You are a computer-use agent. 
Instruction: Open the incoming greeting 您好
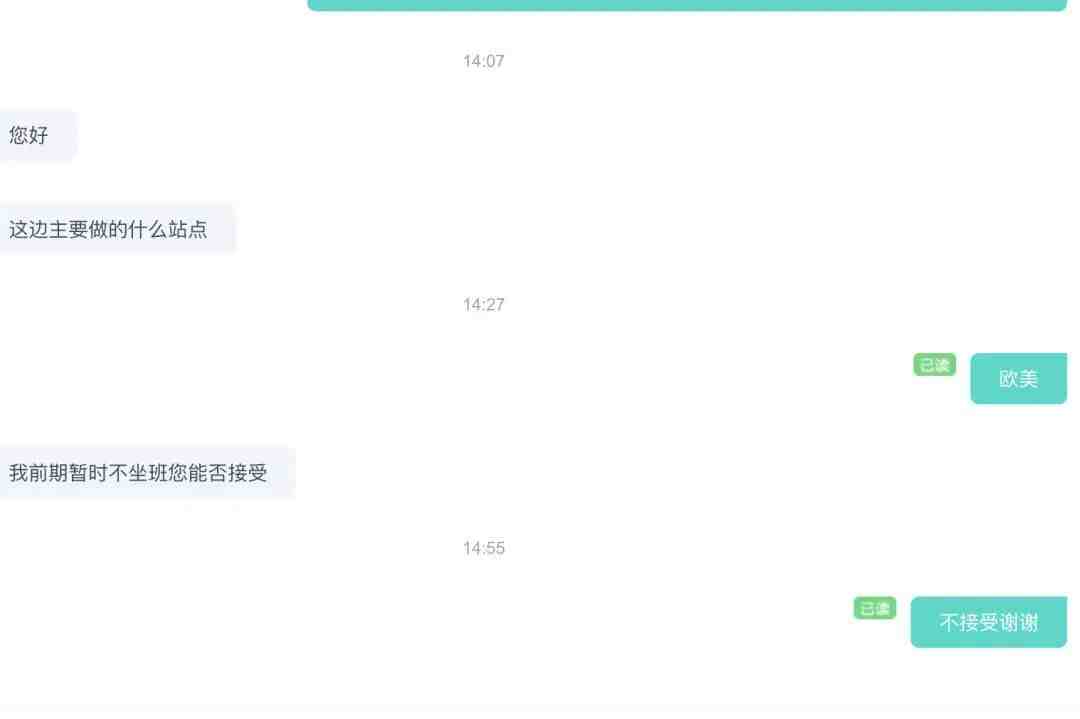coord(38,135)
